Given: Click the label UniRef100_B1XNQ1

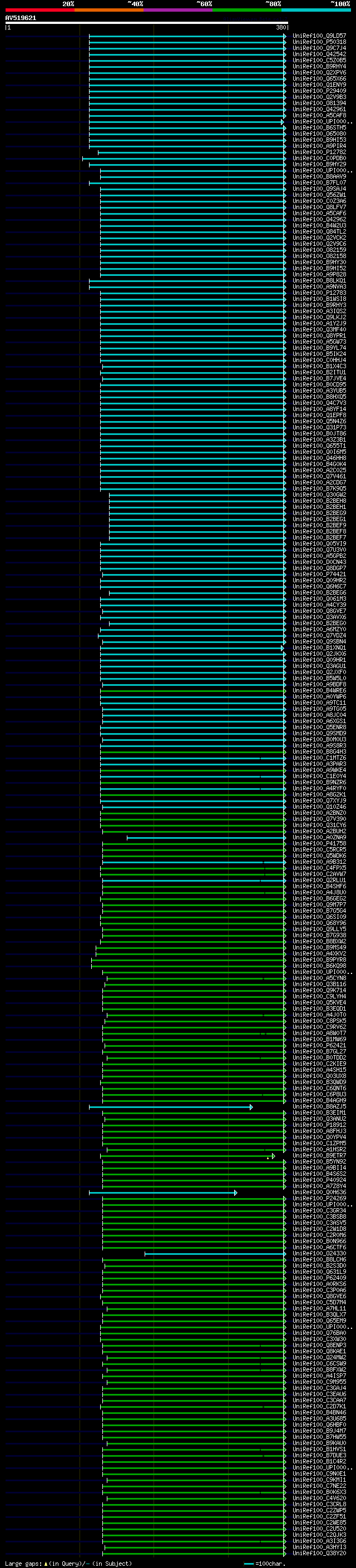Looking at the screenshot, I should pyautogui.click(x=319, y=647).
